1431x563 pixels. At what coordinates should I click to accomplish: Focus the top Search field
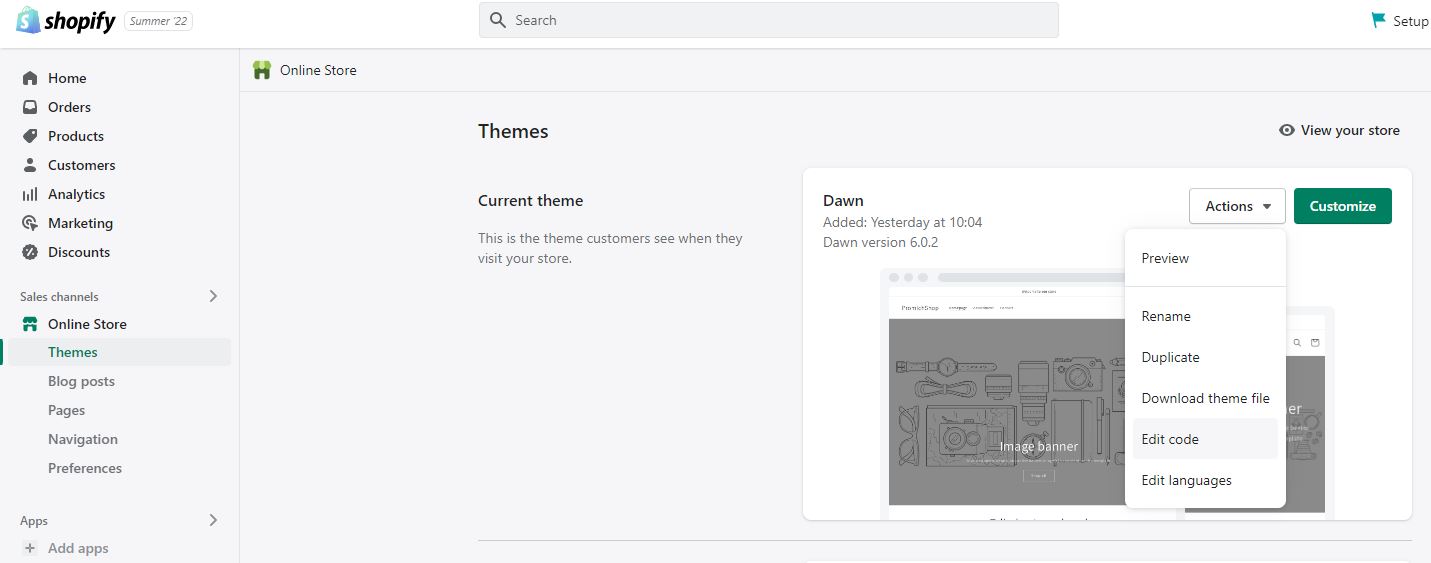pyautogui.click(x=769, y=20)
